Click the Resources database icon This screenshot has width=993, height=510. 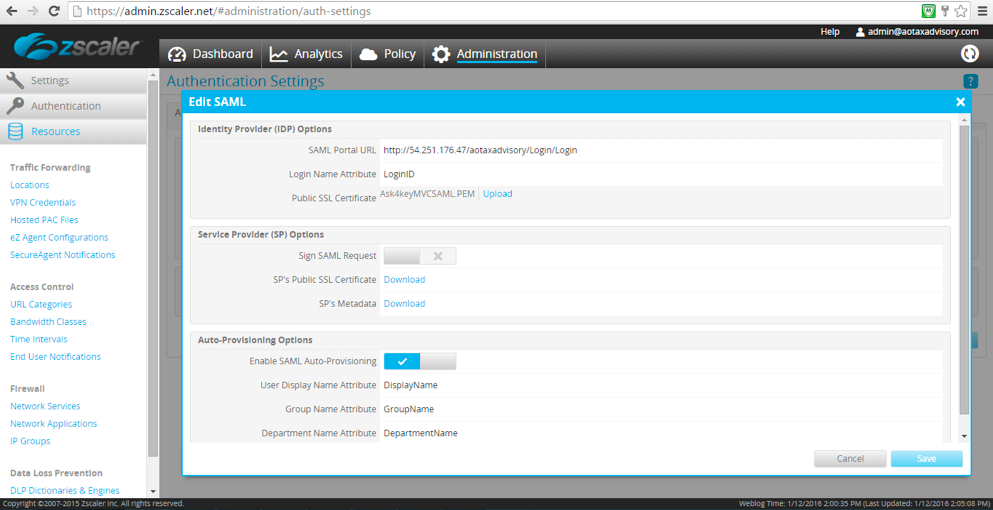15,131
